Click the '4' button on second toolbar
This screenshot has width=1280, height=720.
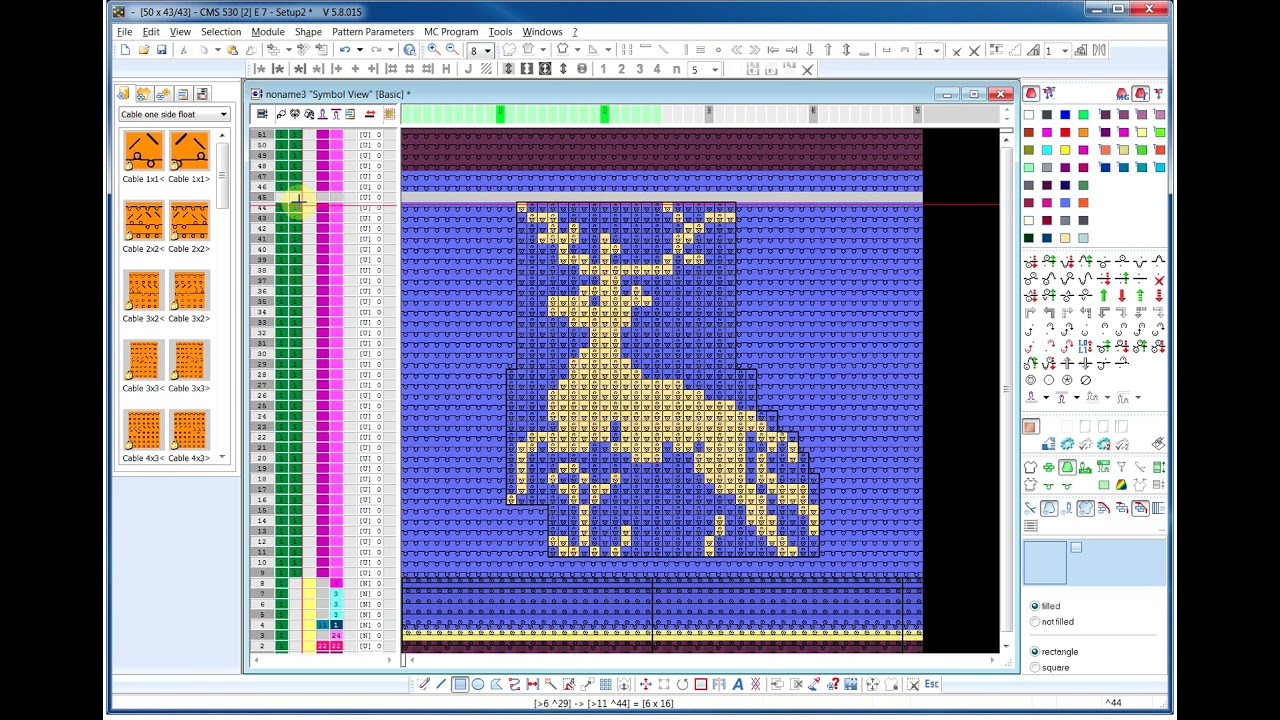click(x=657, y=69)
